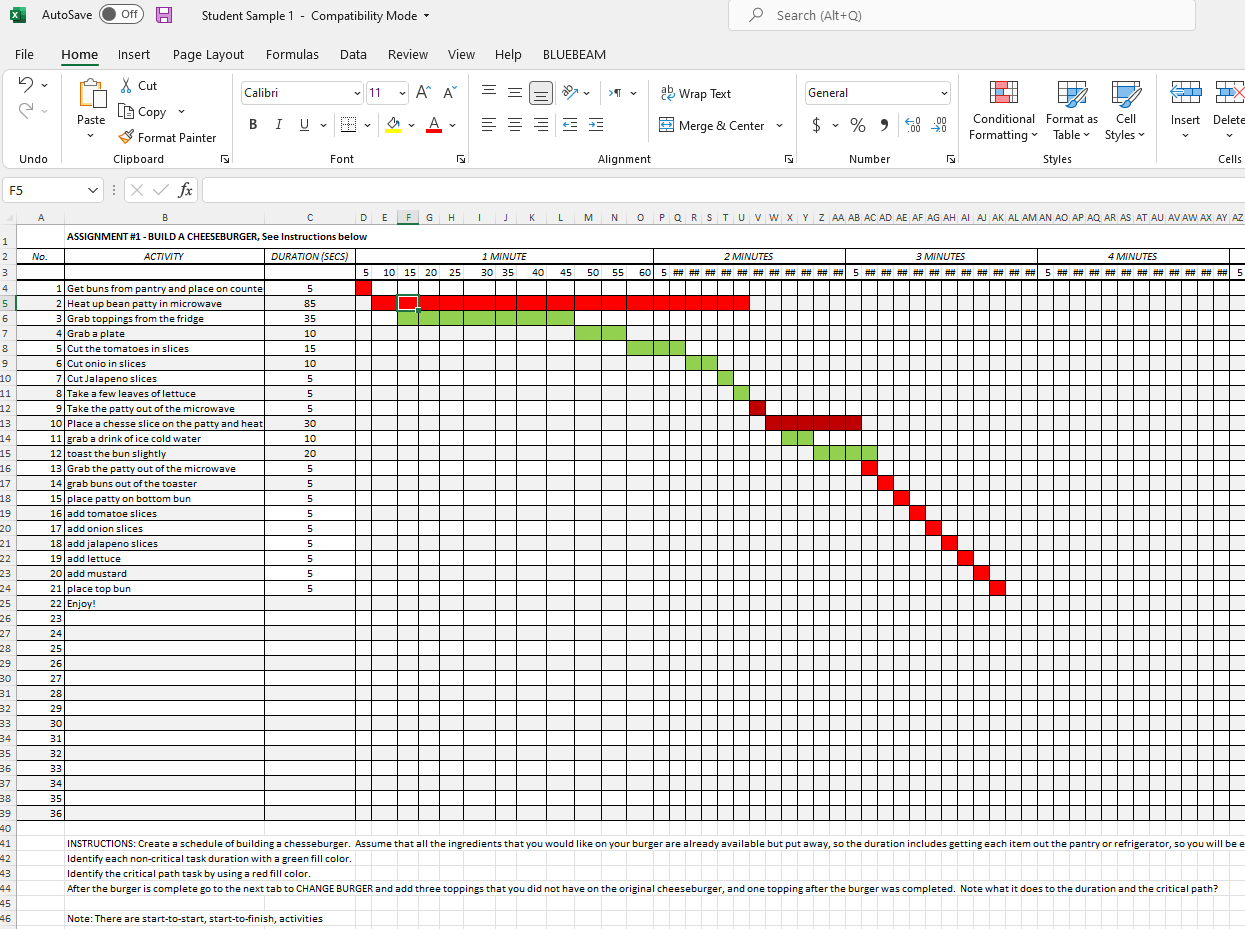Click the Redo arrow icon
1245x929 pixels.
point(27,110)
